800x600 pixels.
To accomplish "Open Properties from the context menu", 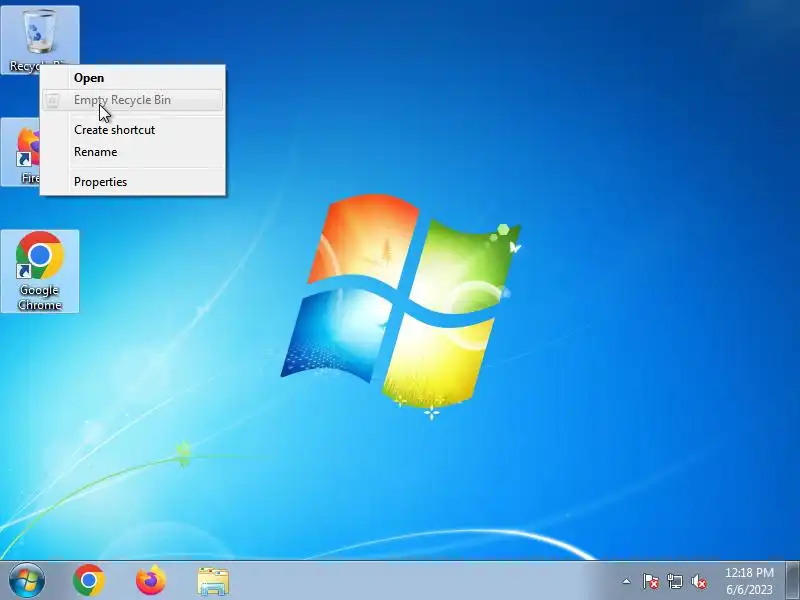I will pos(133,182).
